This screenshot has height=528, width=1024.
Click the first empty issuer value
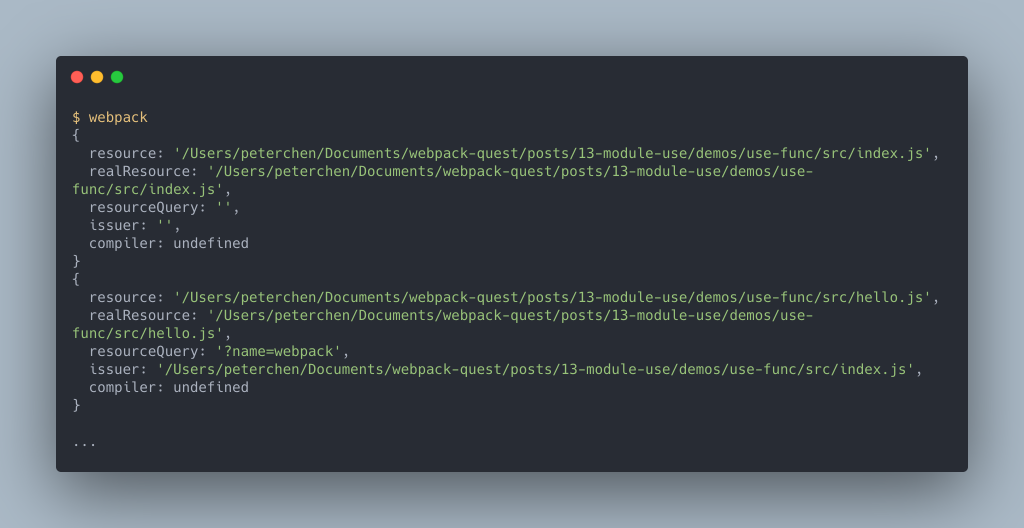(165, 225)
